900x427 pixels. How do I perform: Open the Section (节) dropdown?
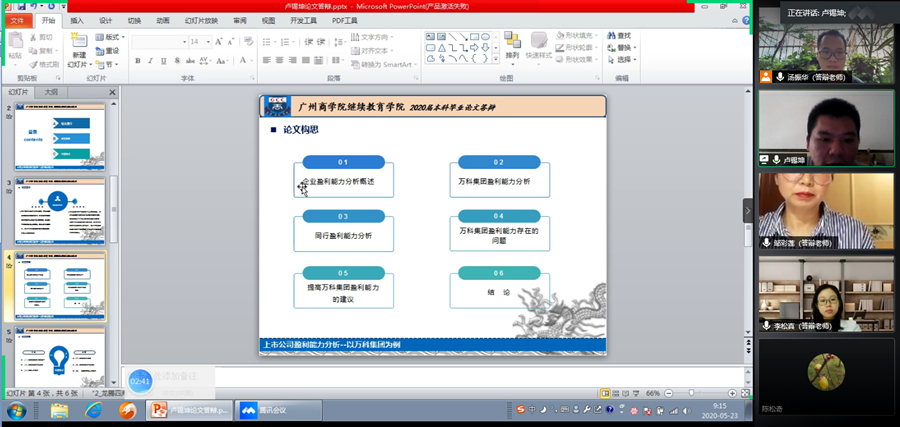click(107, 64)
